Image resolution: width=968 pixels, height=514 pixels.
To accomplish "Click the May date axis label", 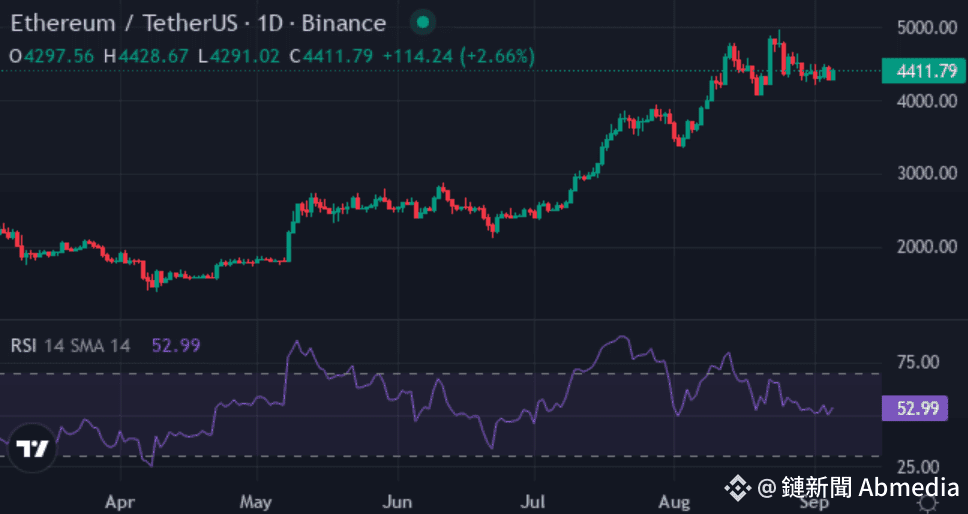I will (256, 502).
